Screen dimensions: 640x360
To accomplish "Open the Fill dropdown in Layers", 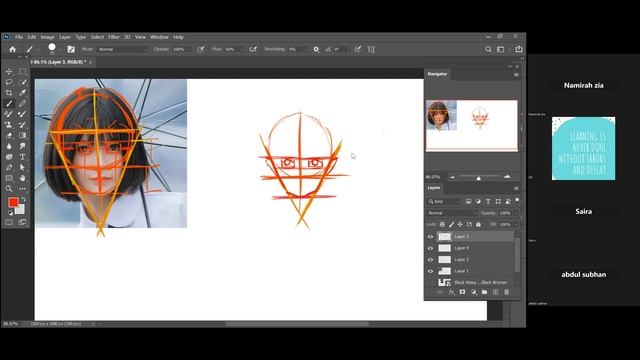I will [x=516, y=224].
